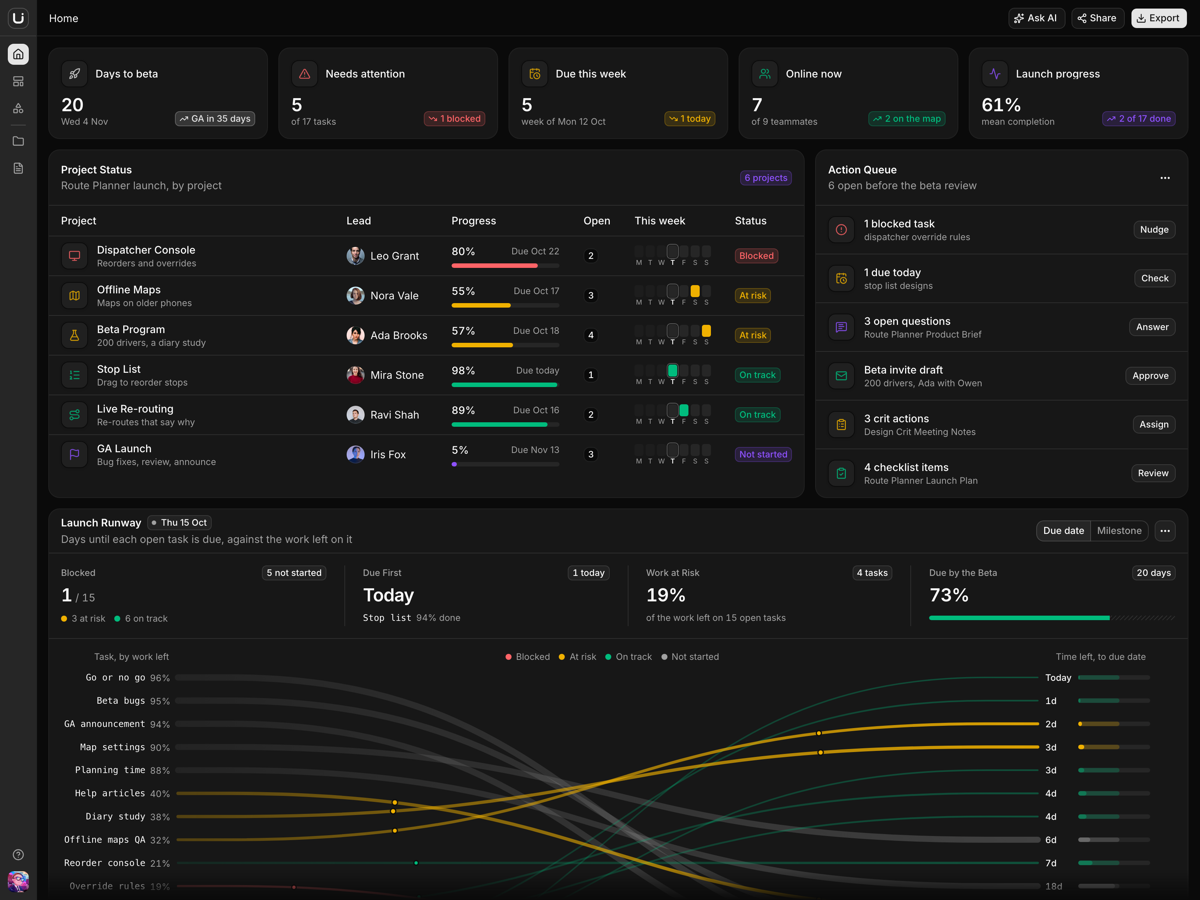Open the help question mark icon

click(x=18, y=855)
